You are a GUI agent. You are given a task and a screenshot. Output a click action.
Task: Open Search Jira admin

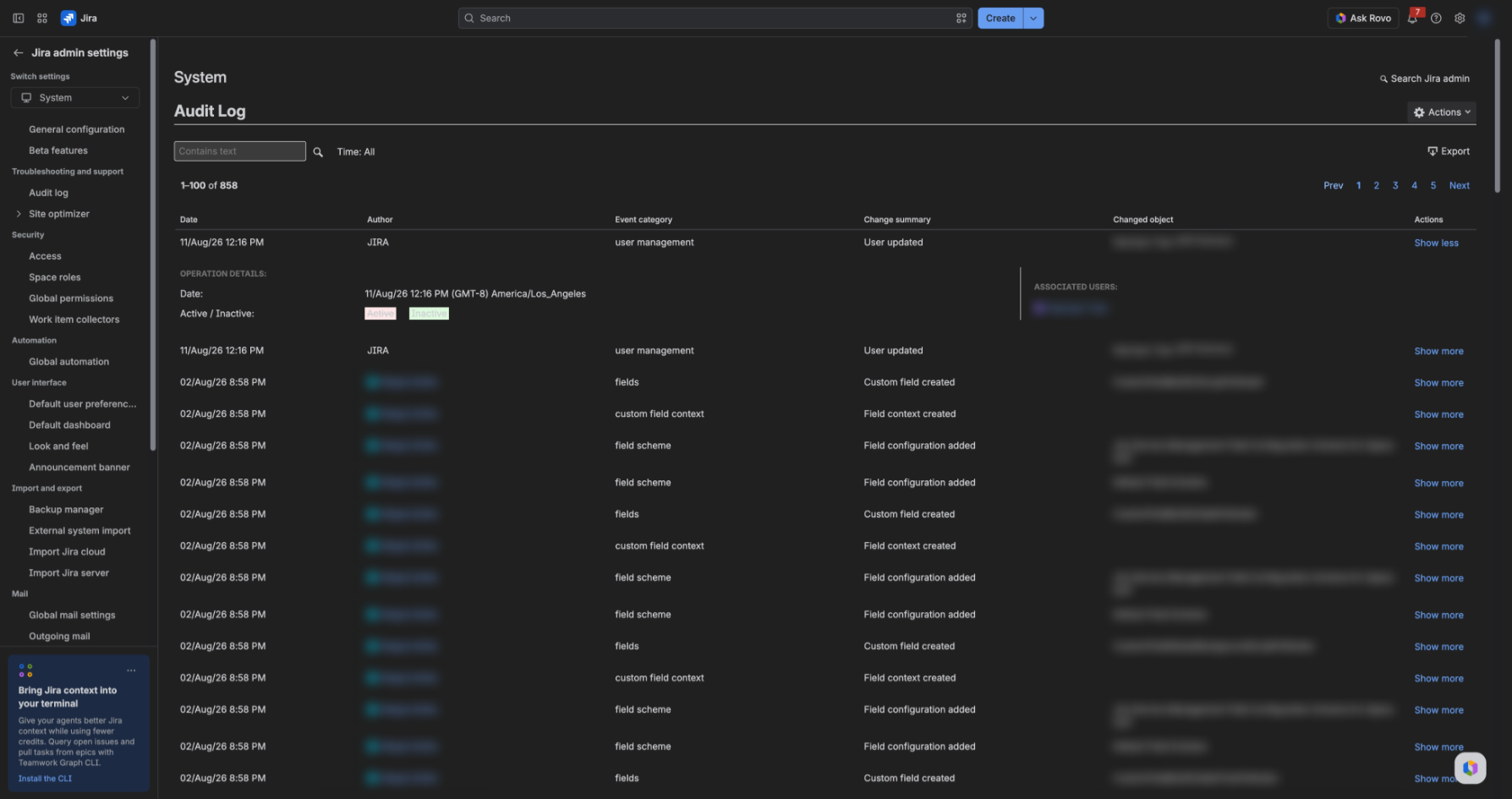click(x=1425, y=79)
